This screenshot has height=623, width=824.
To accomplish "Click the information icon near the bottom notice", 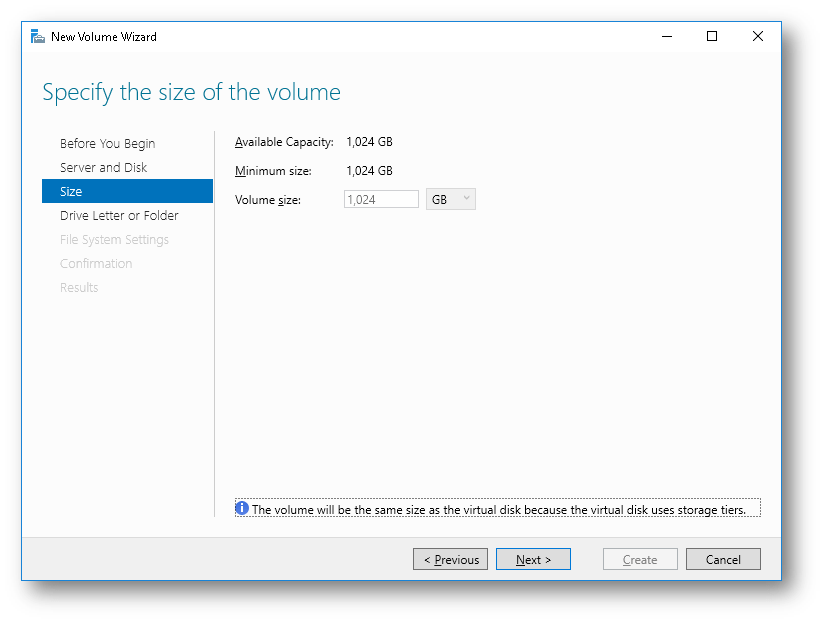I will [x=241, y=508].
